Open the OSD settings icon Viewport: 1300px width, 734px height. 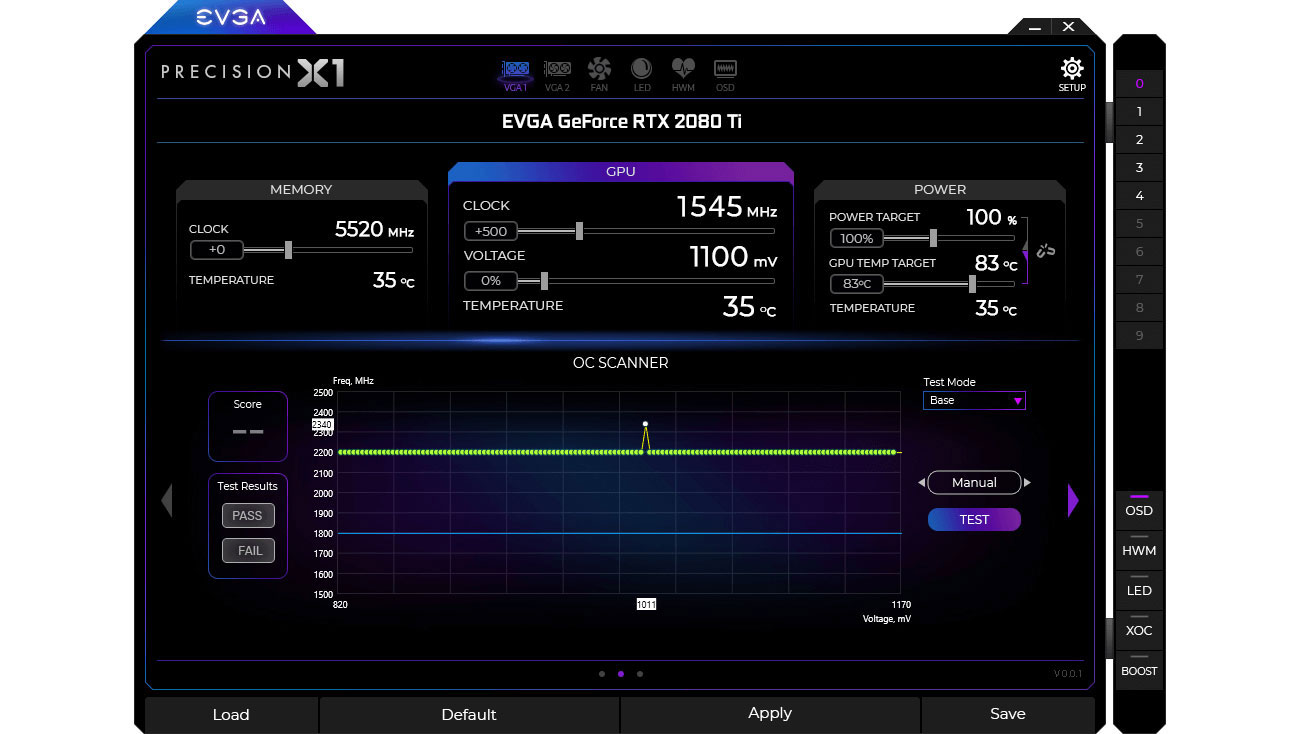(725, 74)
